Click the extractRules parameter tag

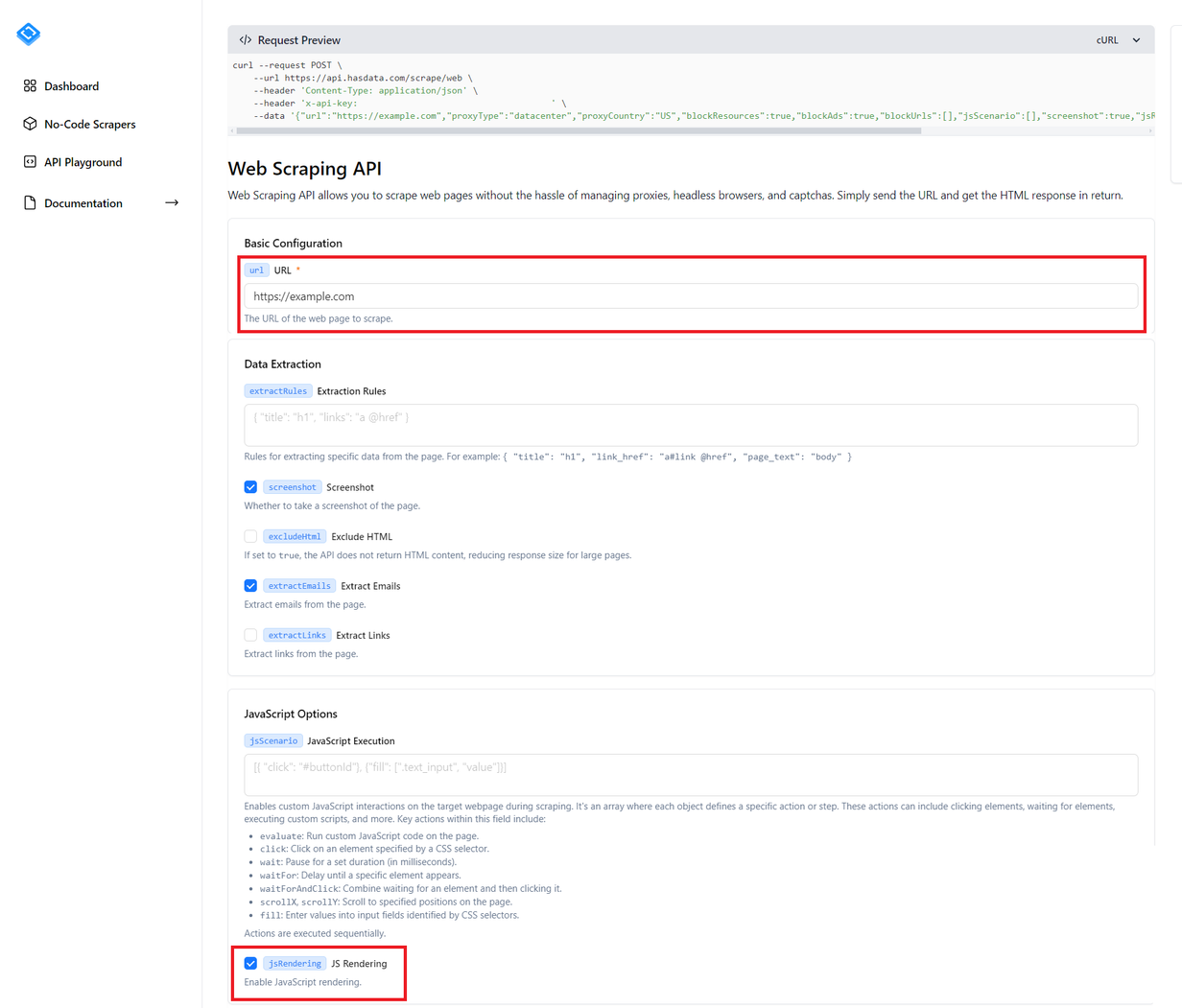[x=278, y=391]
